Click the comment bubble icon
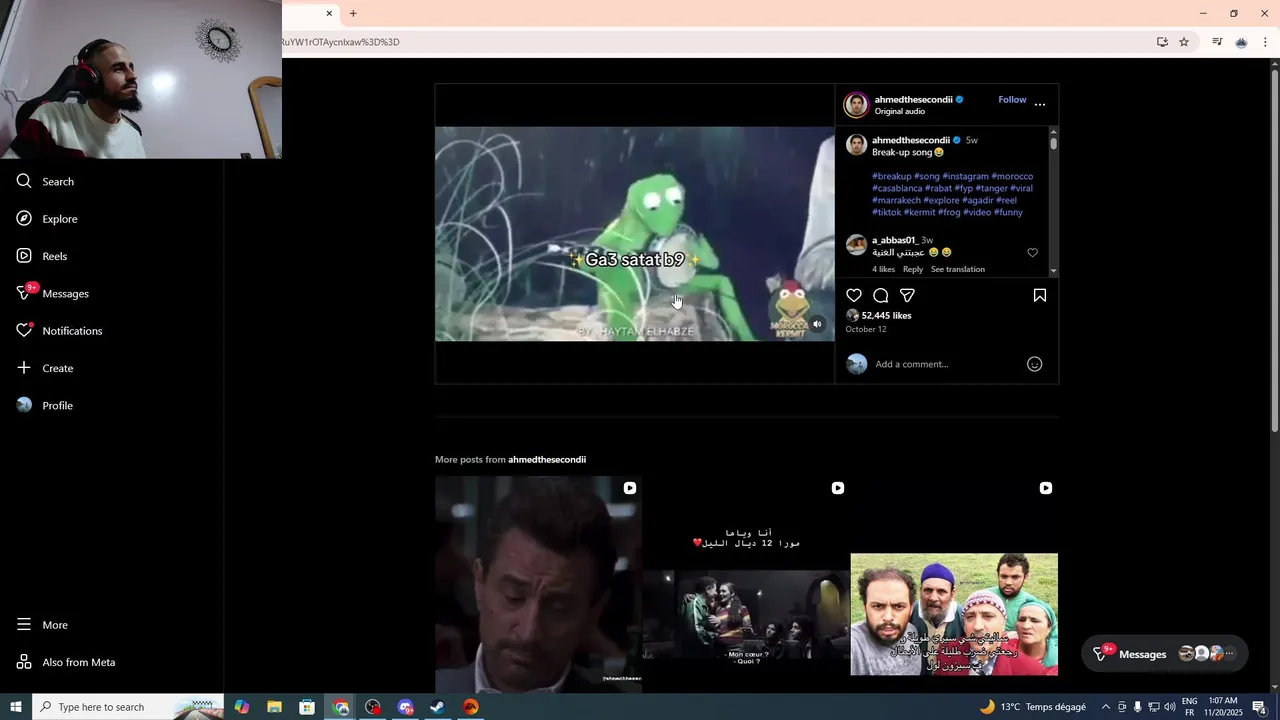The image size is (1280, 720). 881,295
